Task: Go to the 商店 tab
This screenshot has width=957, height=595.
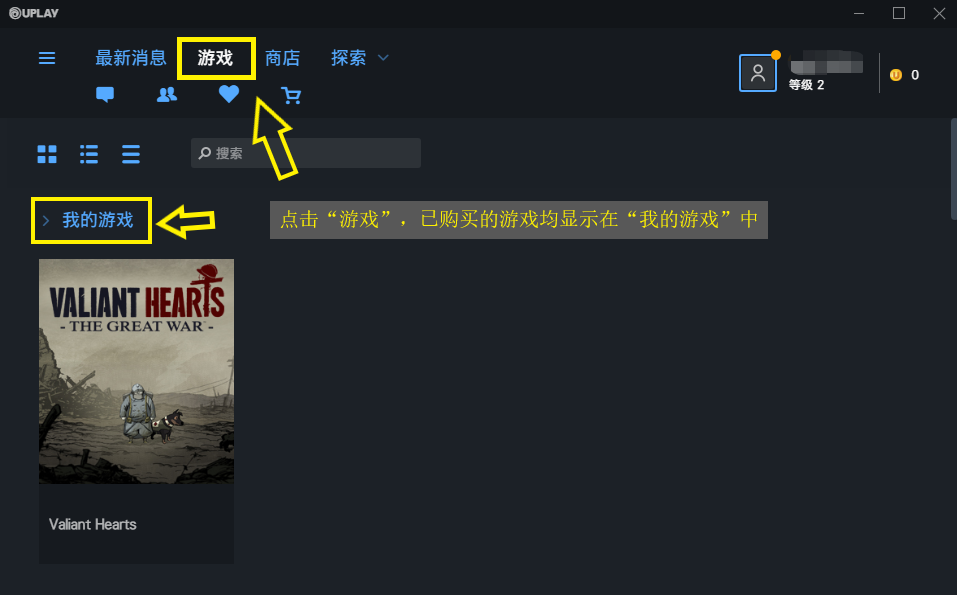Action: [283, 58]
